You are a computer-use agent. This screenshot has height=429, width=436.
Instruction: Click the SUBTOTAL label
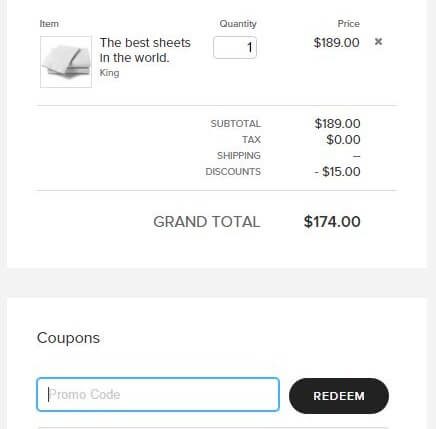tap(235, 124)
